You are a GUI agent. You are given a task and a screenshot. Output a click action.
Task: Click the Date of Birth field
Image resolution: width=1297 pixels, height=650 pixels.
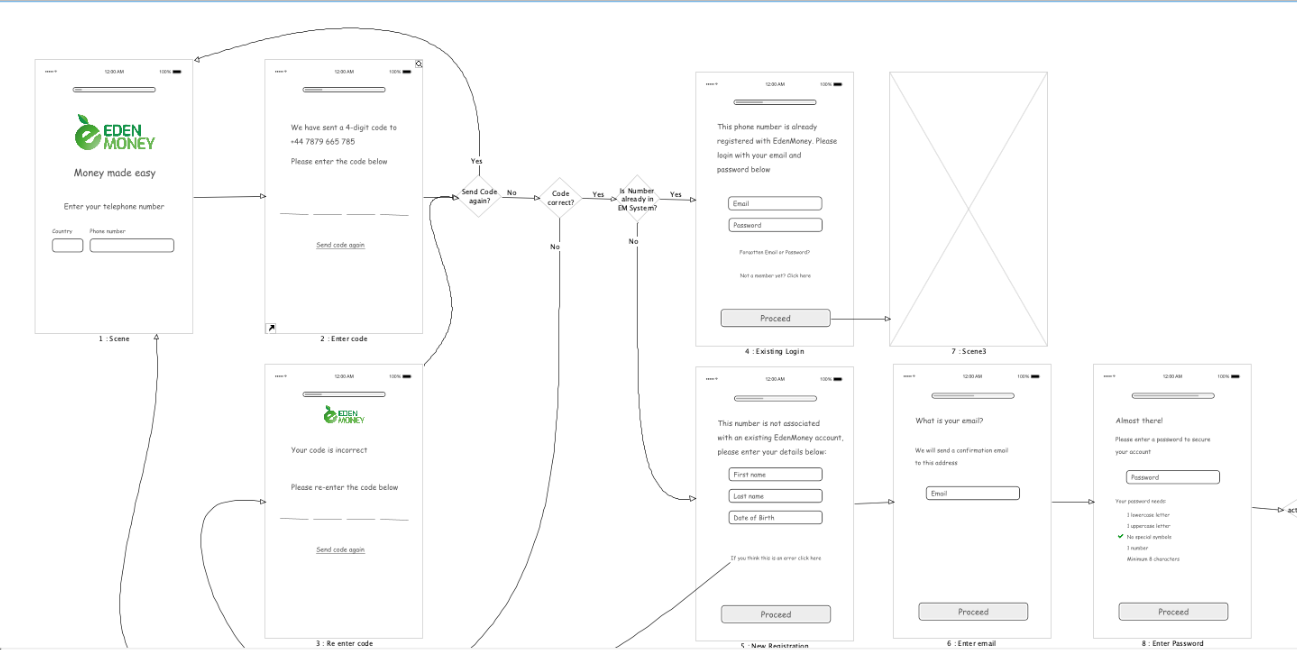775,518
